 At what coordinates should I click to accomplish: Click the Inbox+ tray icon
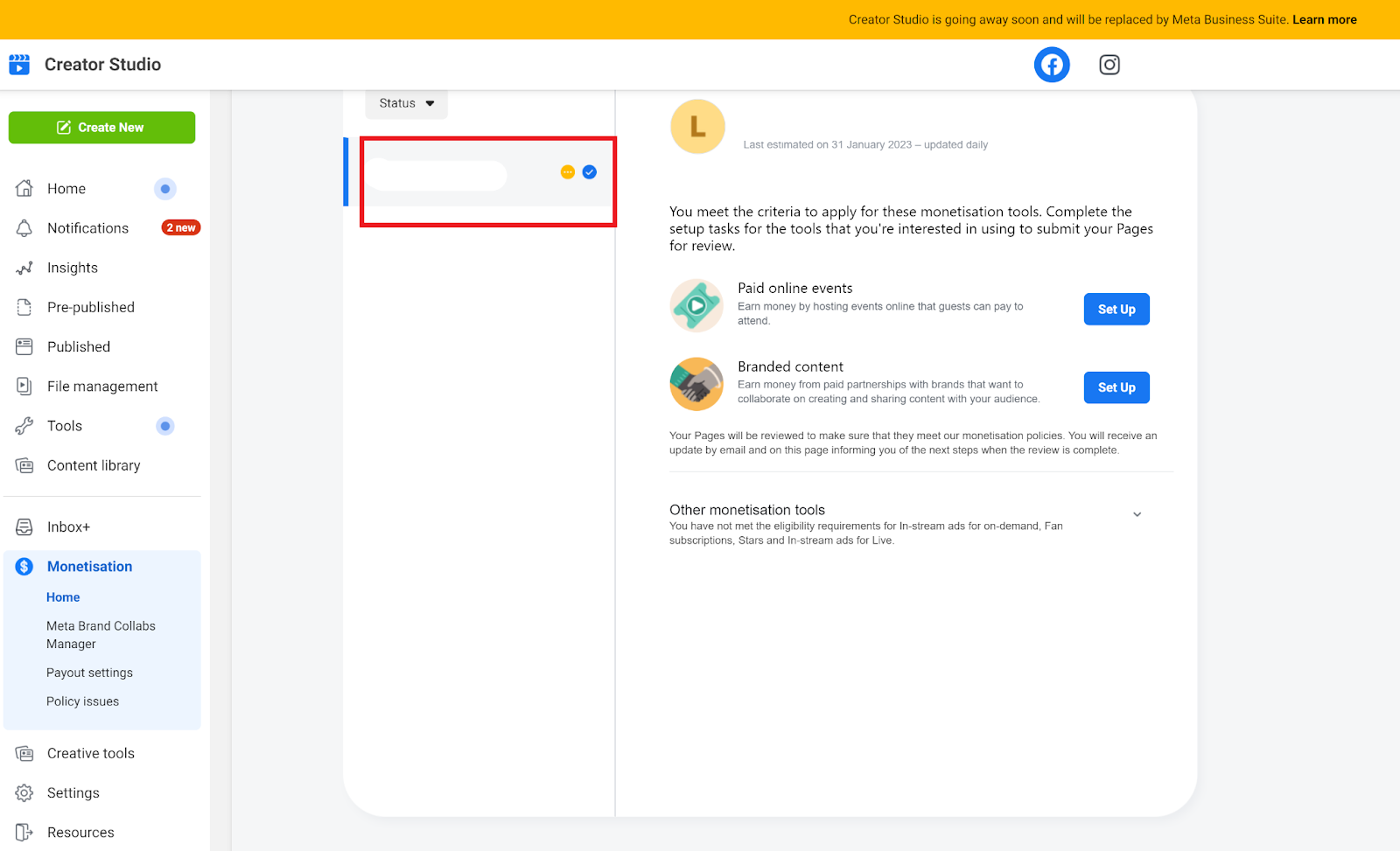(24, 527)
